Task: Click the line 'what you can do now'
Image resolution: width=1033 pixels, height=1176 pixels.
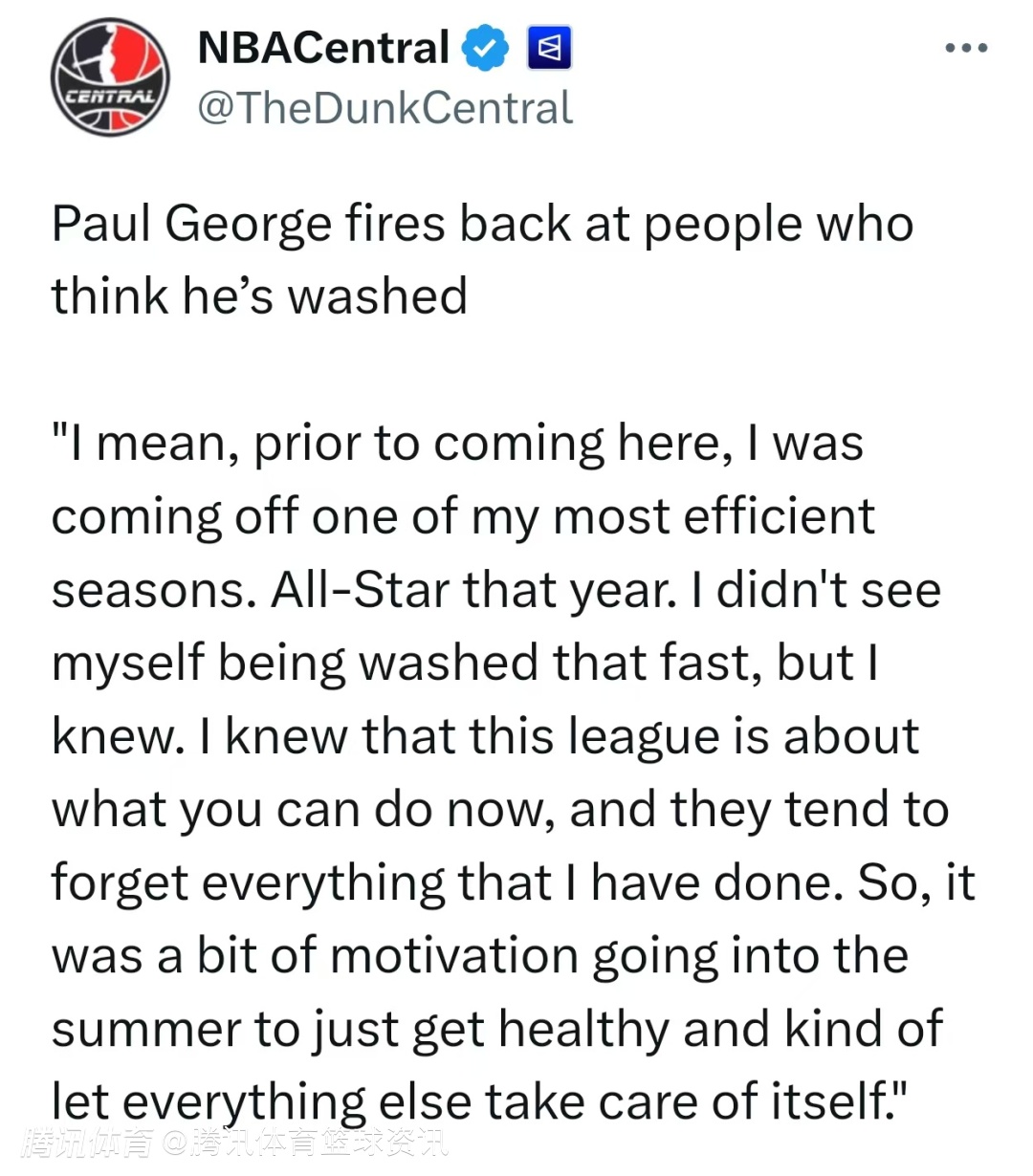Action: pyautogui.click(x=499, y=810)
